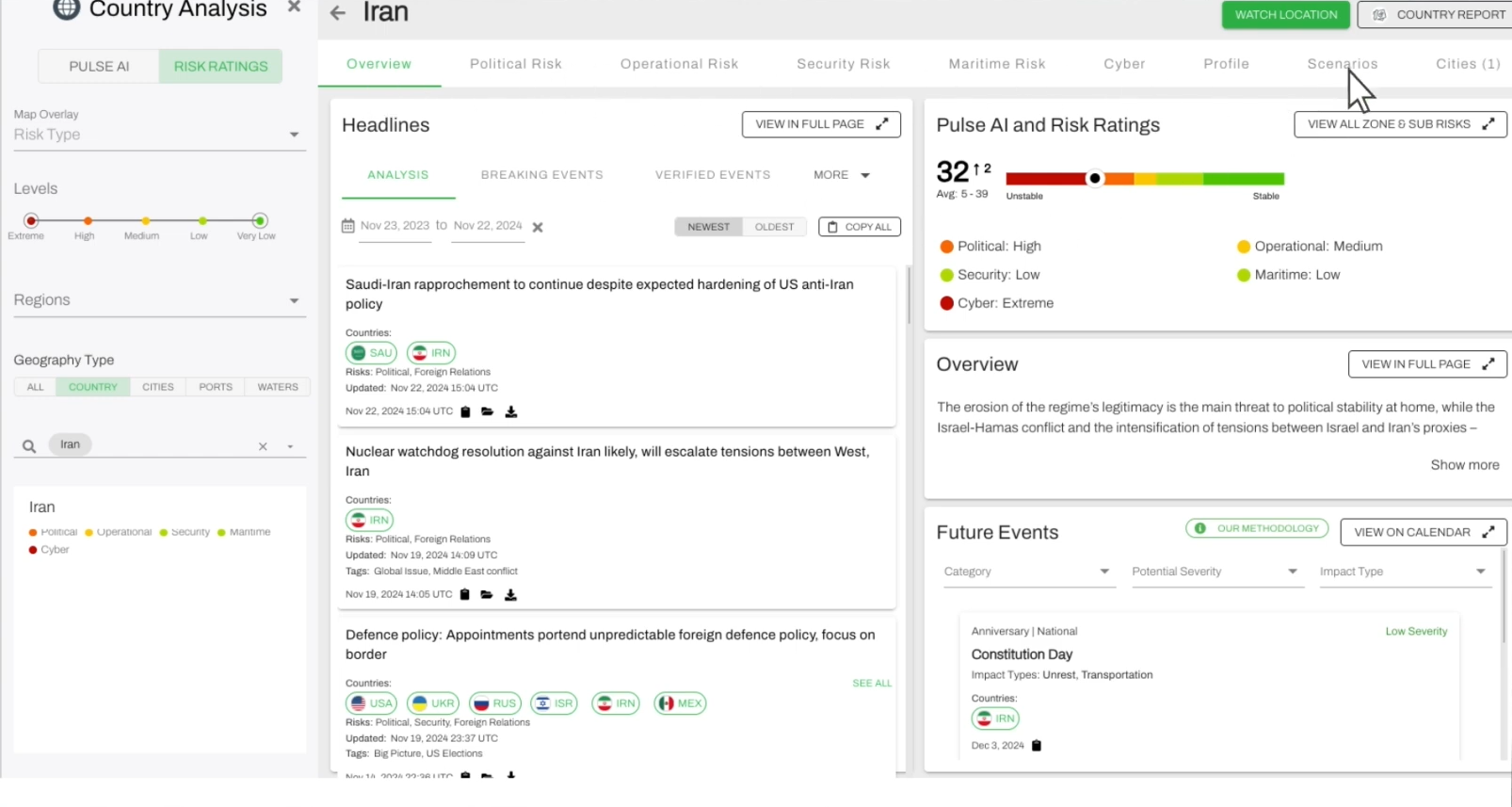This screenshot has height=807, width=1512.
Task: Switch to Risk Ratings mode
Action: pyautogui.click(x=220, y=66)
